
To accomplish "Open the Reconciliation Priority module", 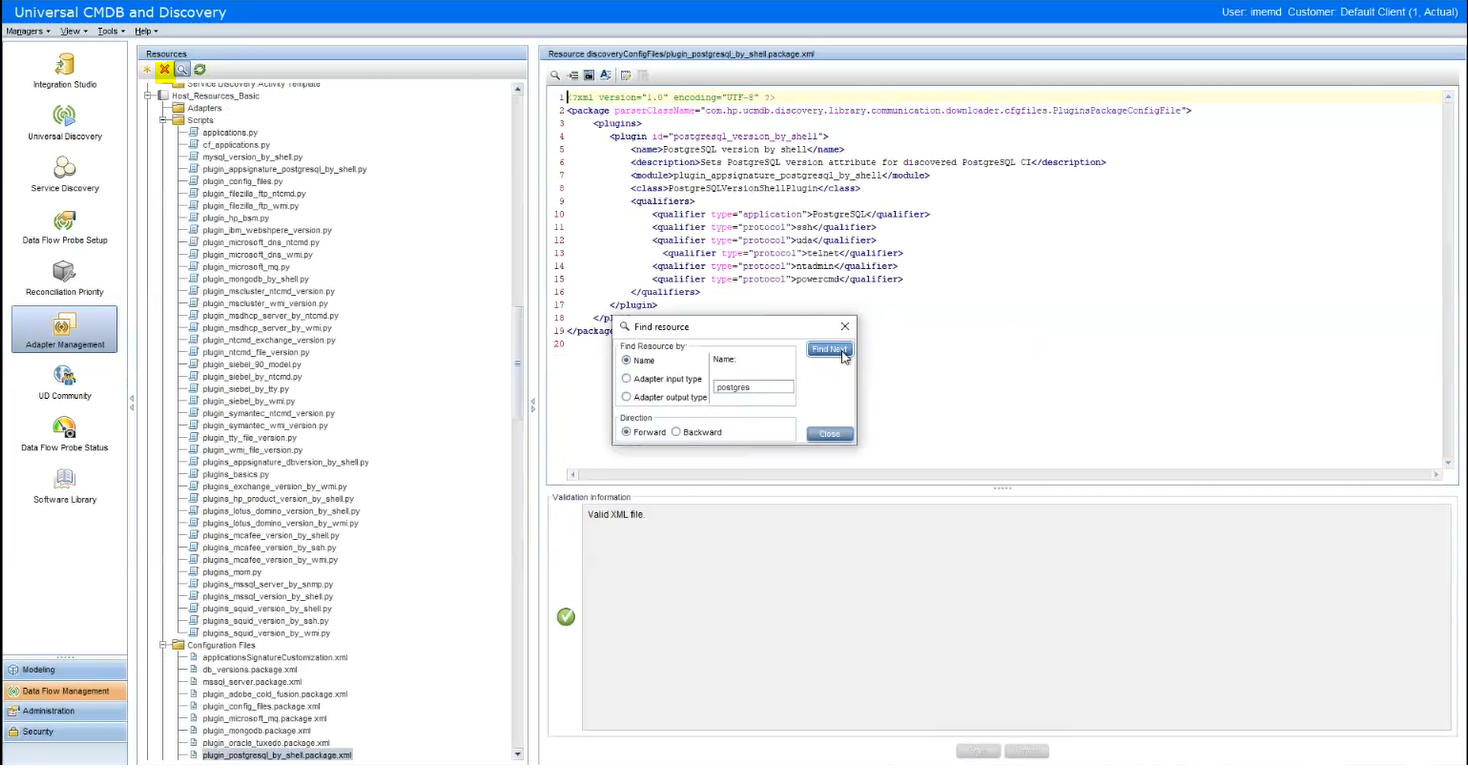I will pos(65,278).
